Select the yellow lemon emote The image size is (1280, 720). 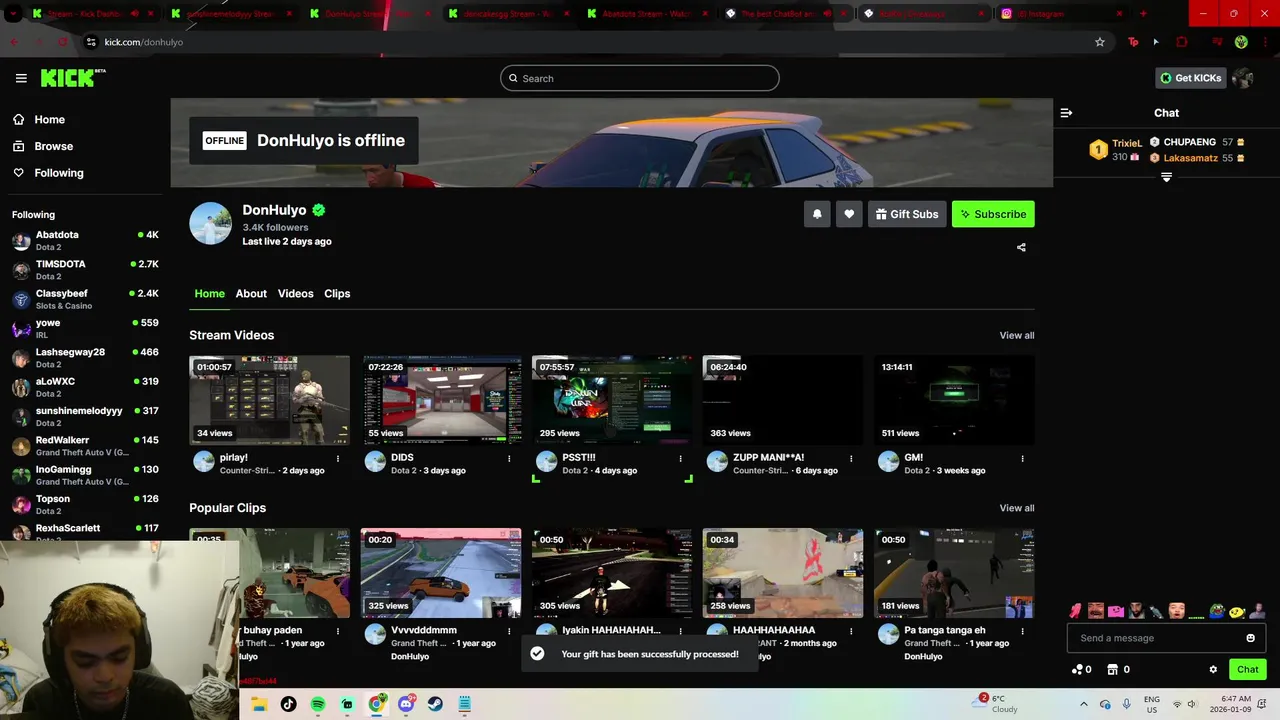(1237, 611)
